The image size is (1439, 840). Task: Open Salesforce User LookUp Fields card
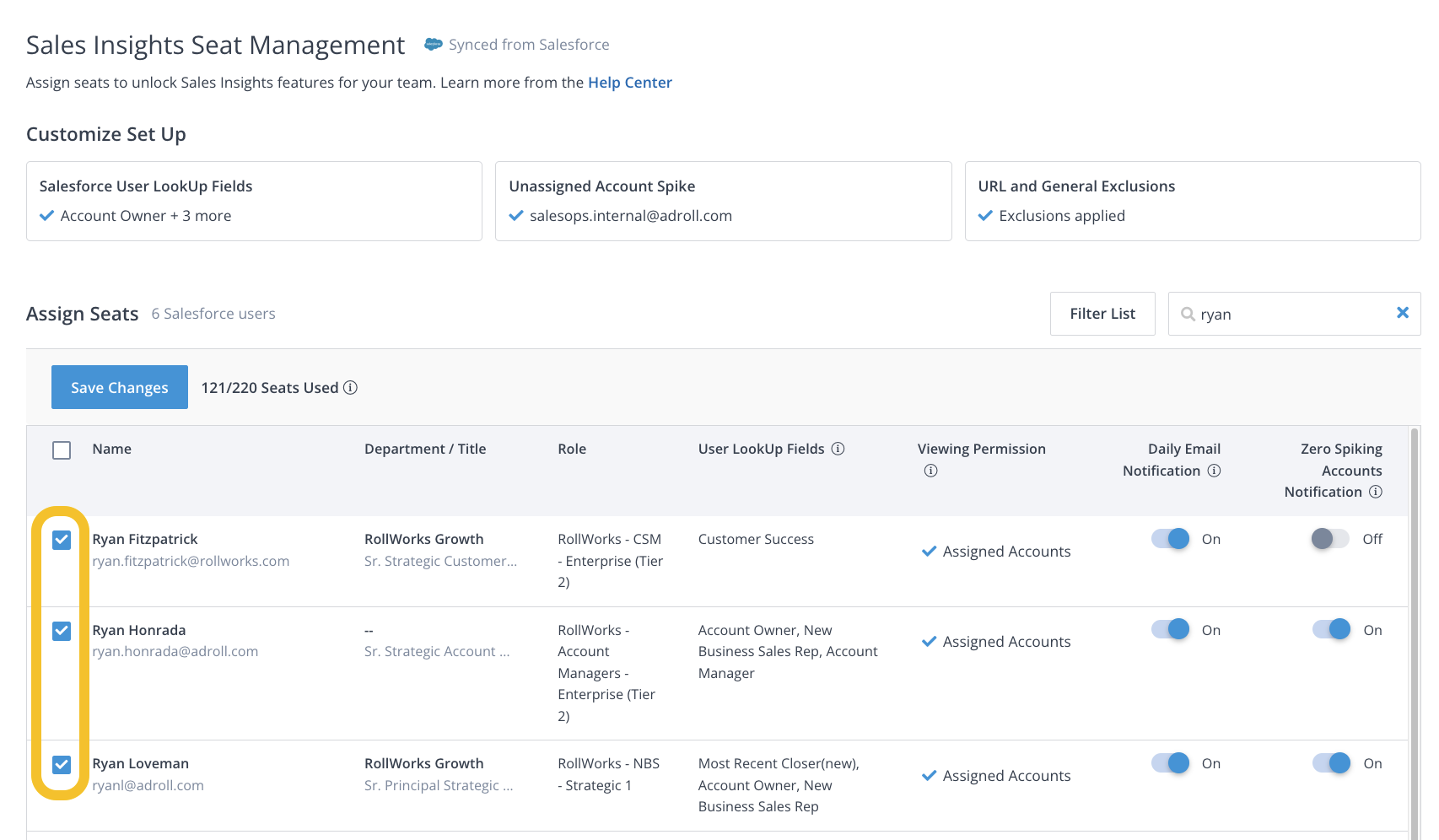pos(254,201)
